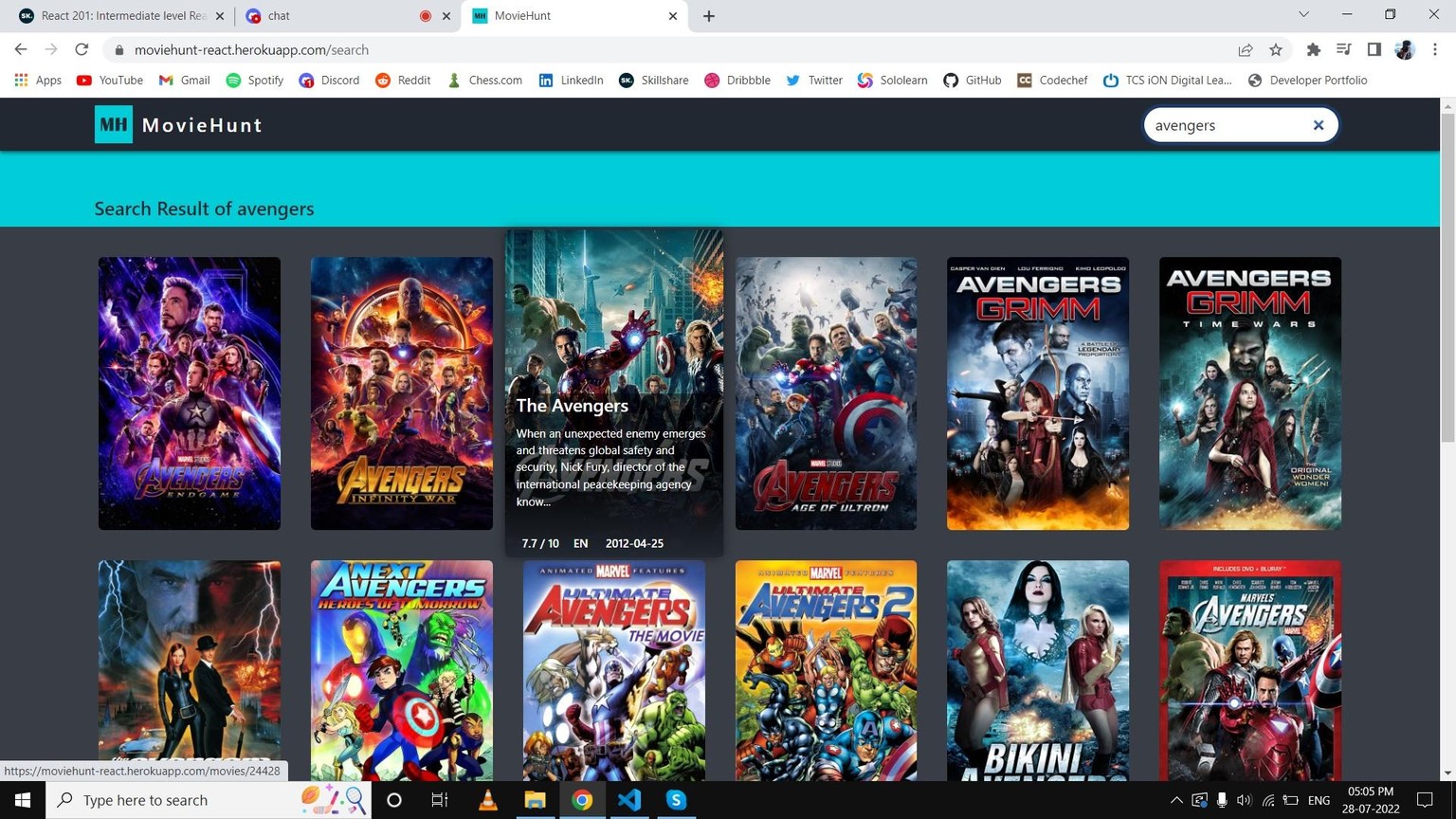Open the media control icon in Chrome toolbar
The image size is (1456, 819).
pos(1343,49)
